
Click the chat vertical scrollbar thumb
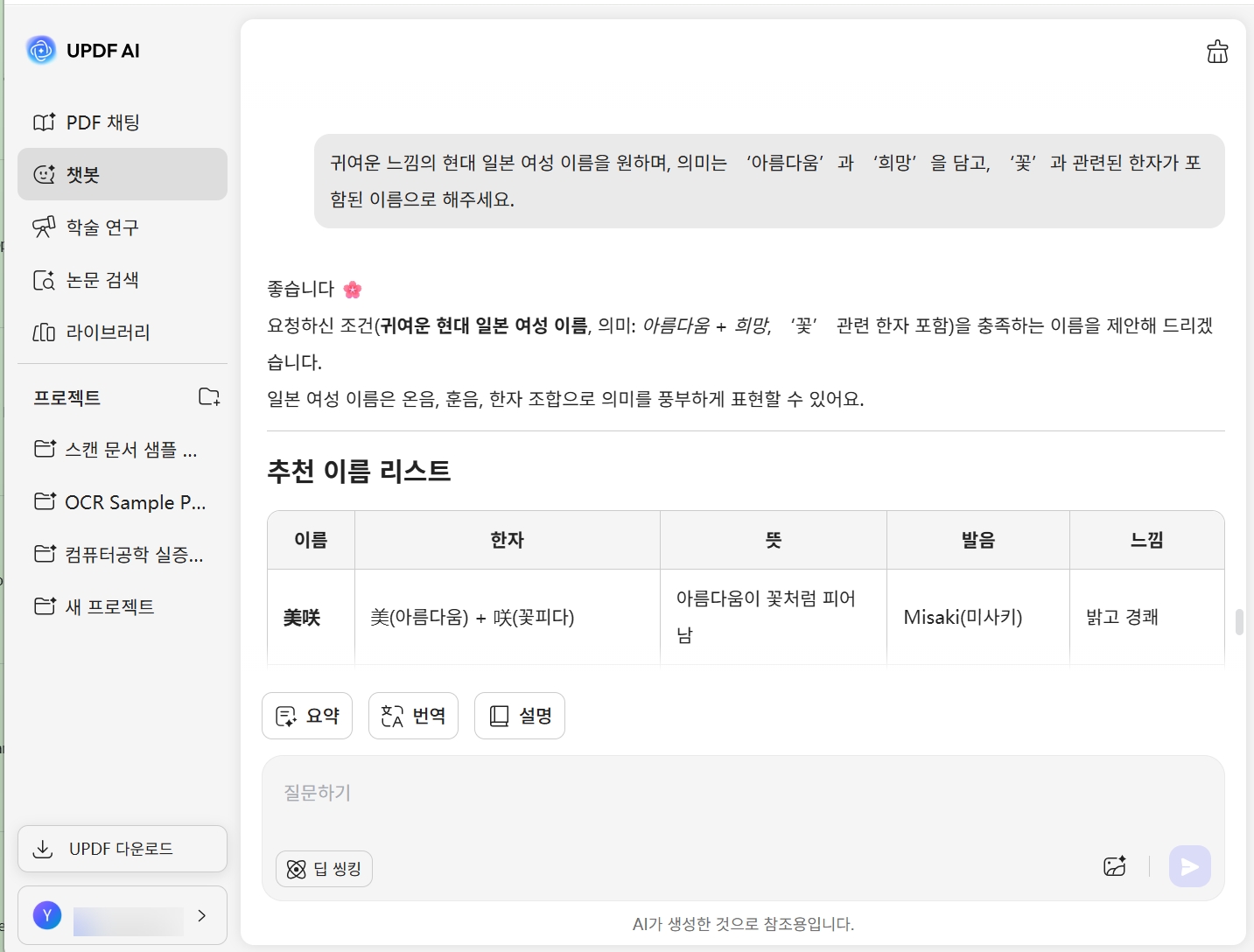[x=1239, y=622]
